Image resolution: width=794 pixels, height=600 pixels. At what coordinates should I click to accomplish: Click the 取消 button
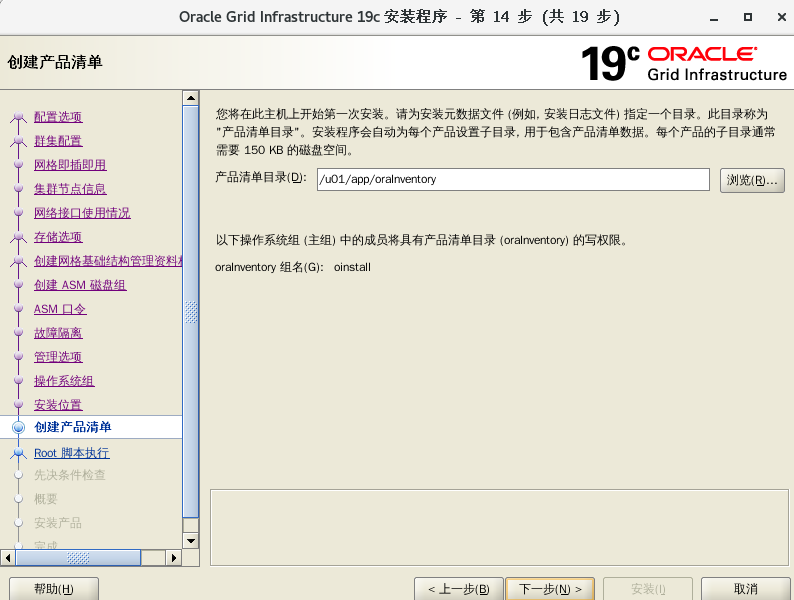[745, 589]
